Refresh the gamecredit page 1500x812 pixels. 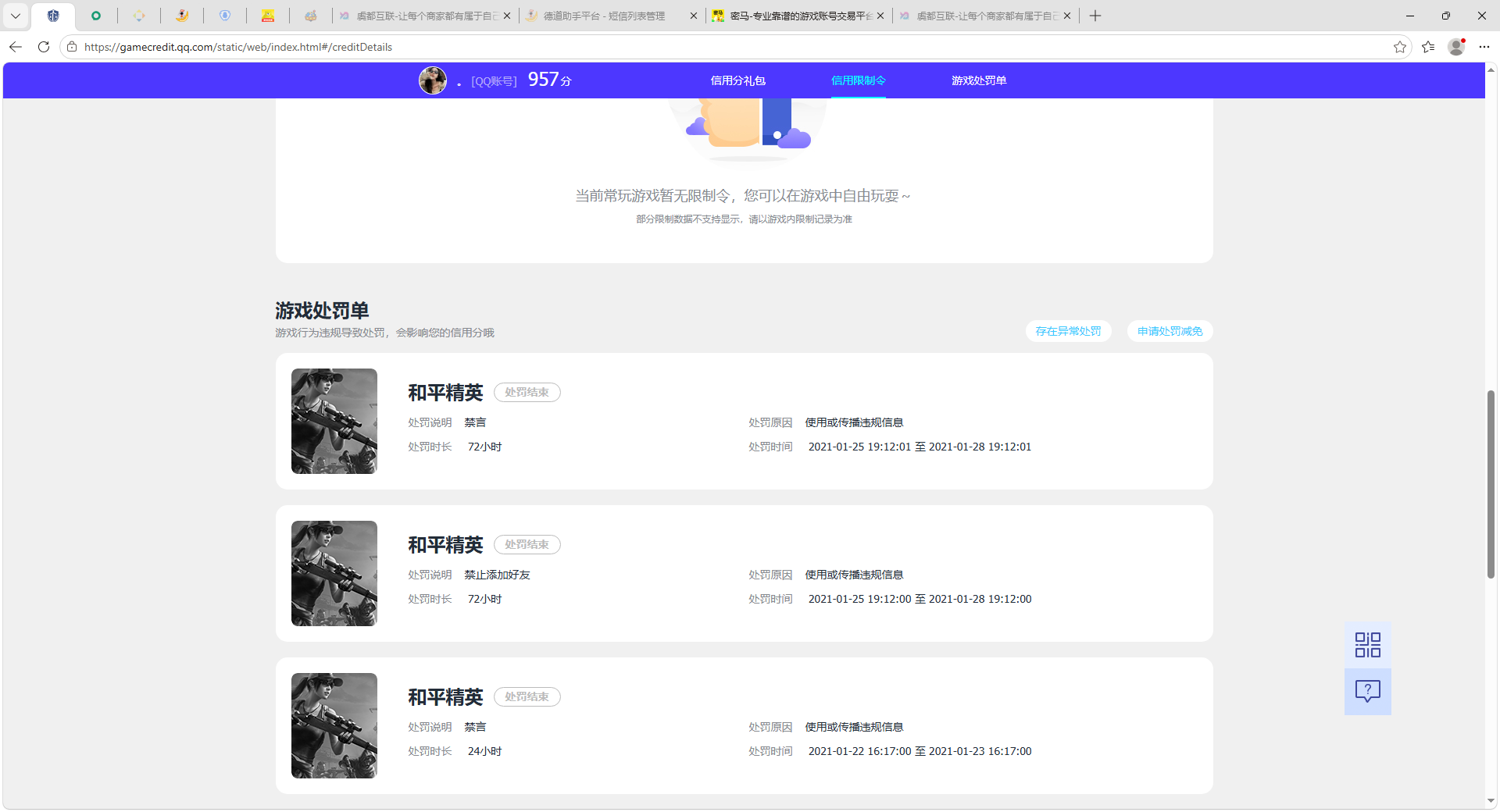pyautogui.click(x=44, y=47)
